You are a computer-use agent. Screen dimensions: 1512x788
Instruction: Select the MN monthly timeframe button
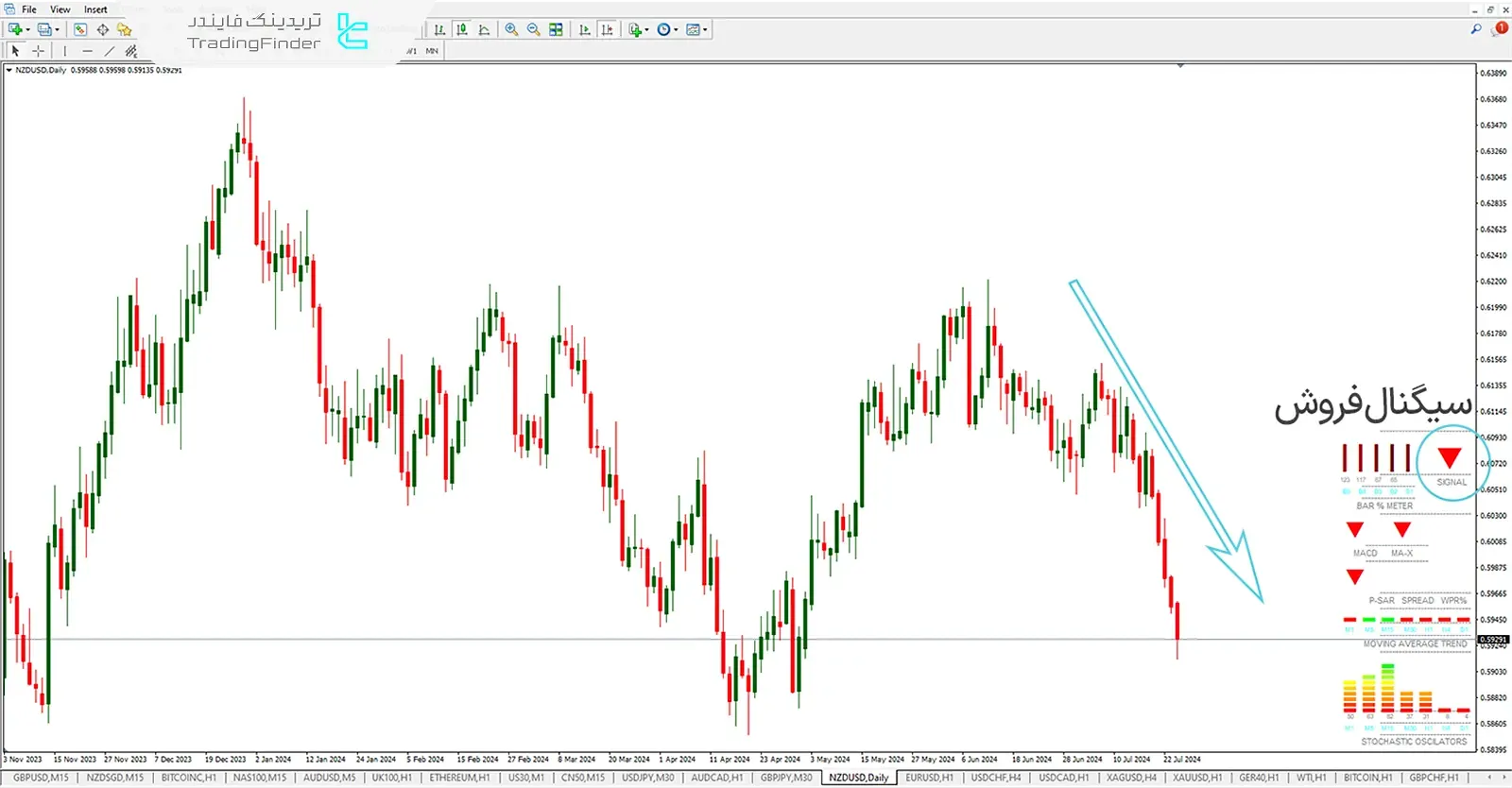point(432,51)
